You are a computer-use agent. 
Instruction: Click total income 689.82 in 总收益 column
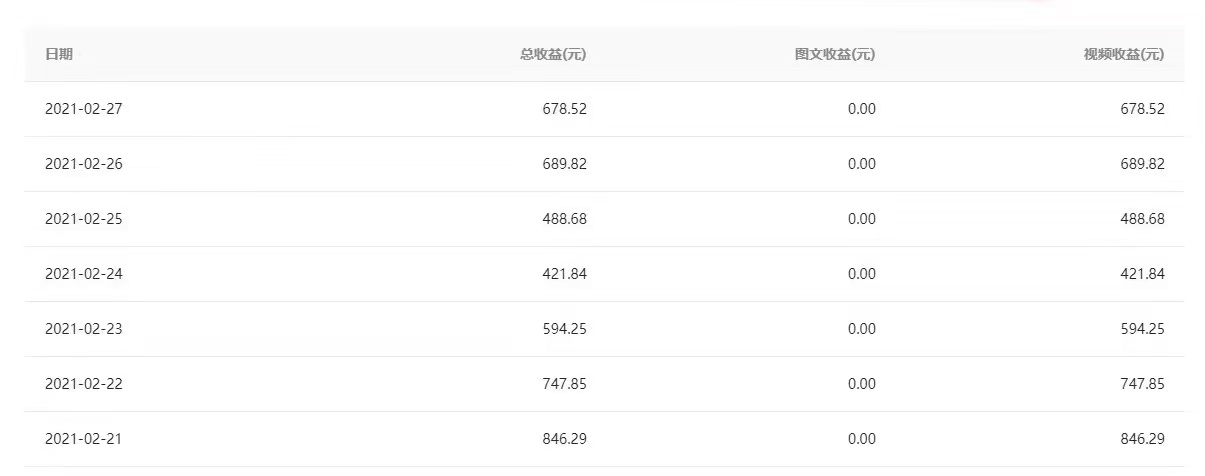click(565, 164)
